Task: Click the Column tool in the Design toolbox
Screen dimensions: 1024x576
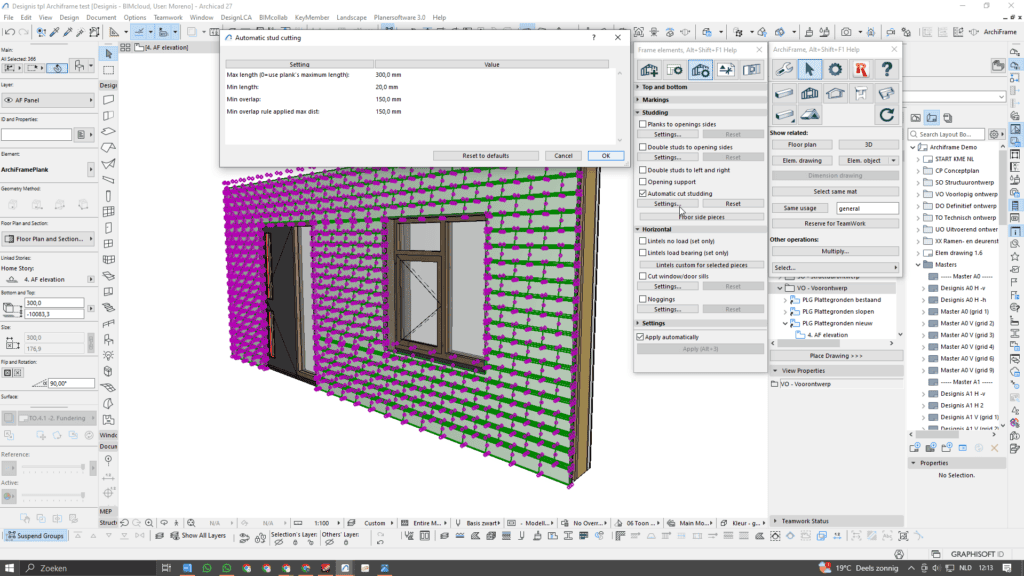Action: pyautogui.click(x=108, y=196)
